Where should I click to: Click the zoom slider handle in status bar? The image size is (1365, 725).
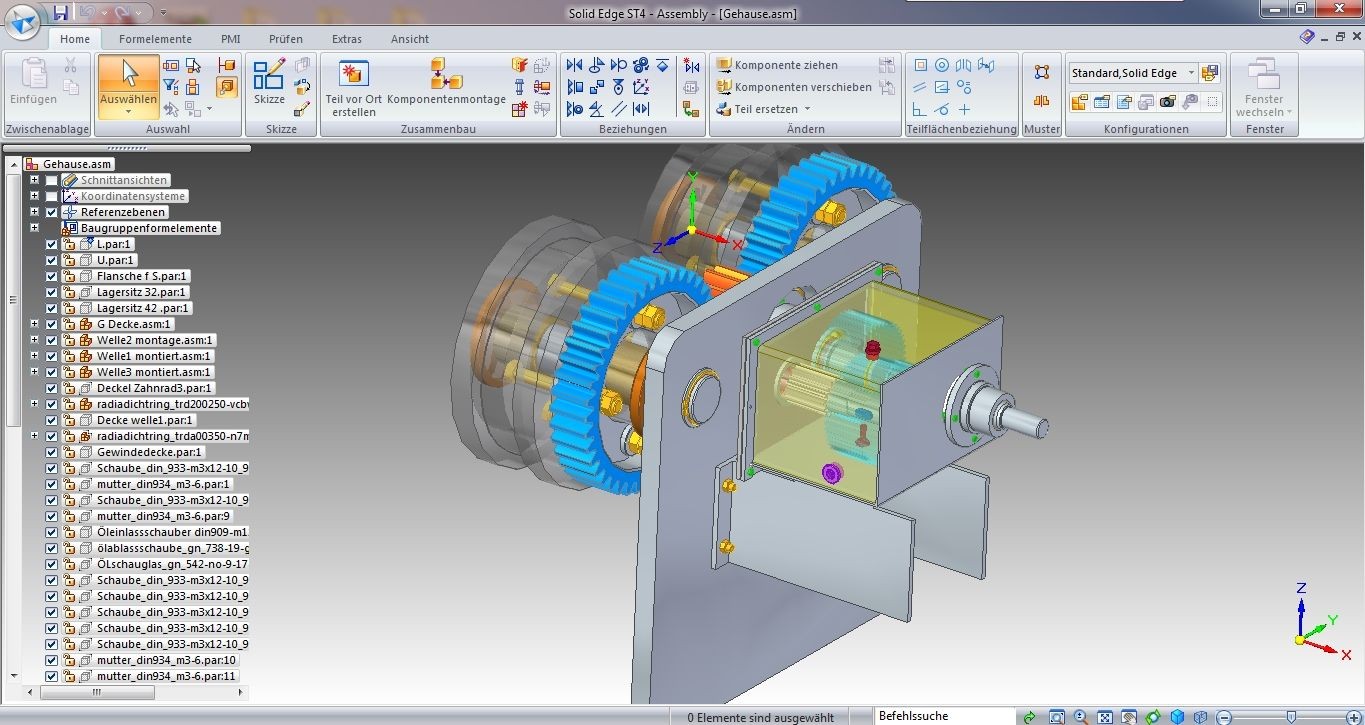point(1291,717)
